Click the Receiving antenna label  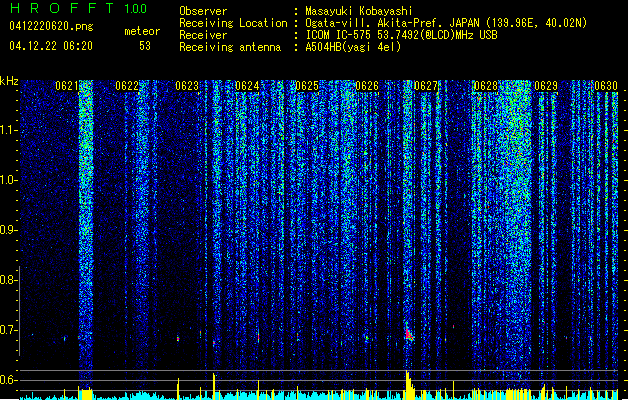pyautogui.click(x=230, y=47)
